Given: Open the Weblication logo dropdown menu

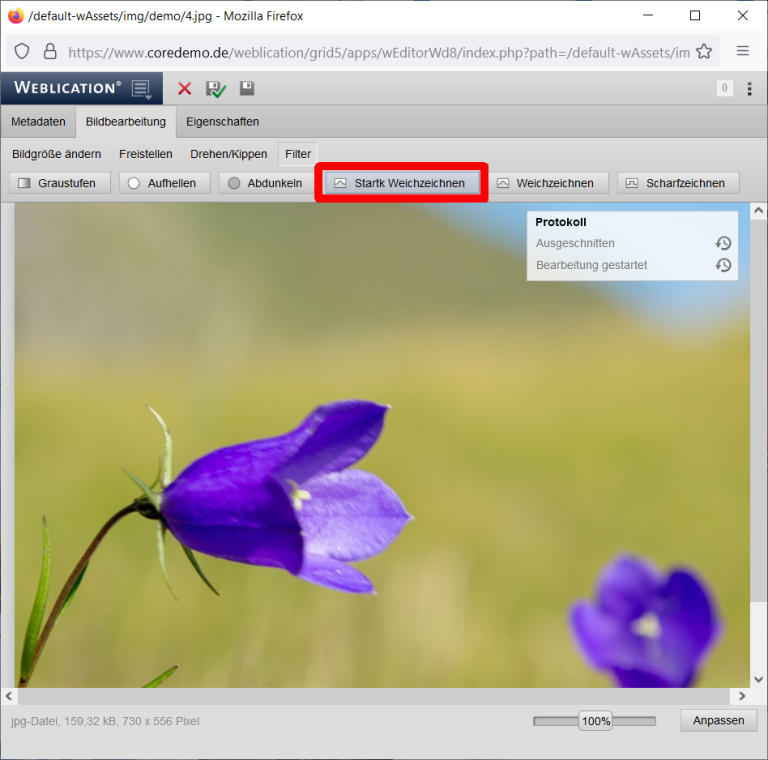Looking at the screenshot, I should (x=141, y=89).
